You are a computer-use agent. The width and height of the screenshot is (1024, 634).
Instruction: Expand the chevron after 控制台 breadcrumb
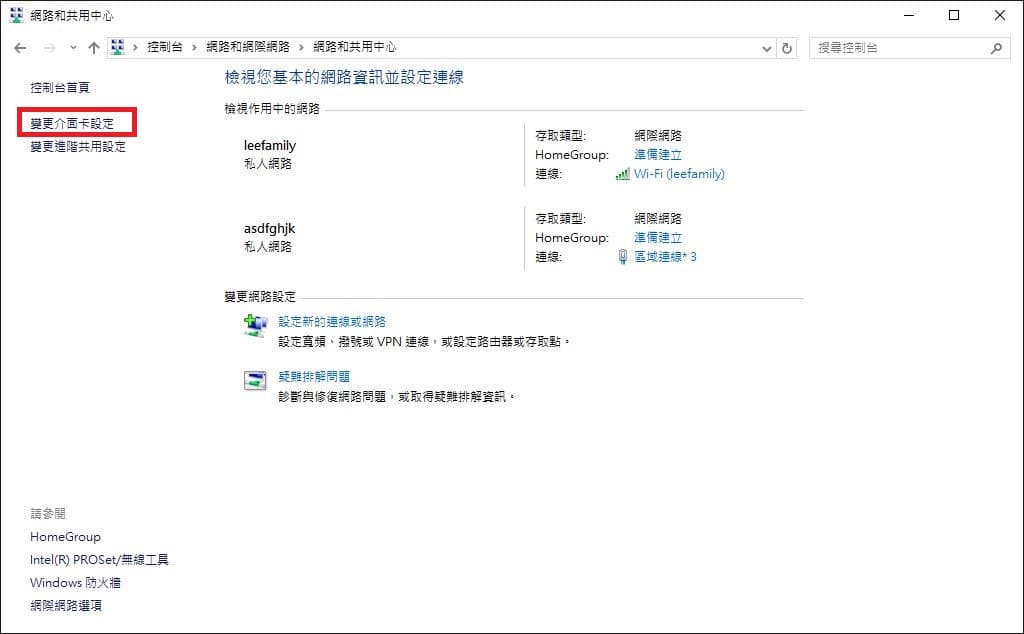[x=194, y=48]
